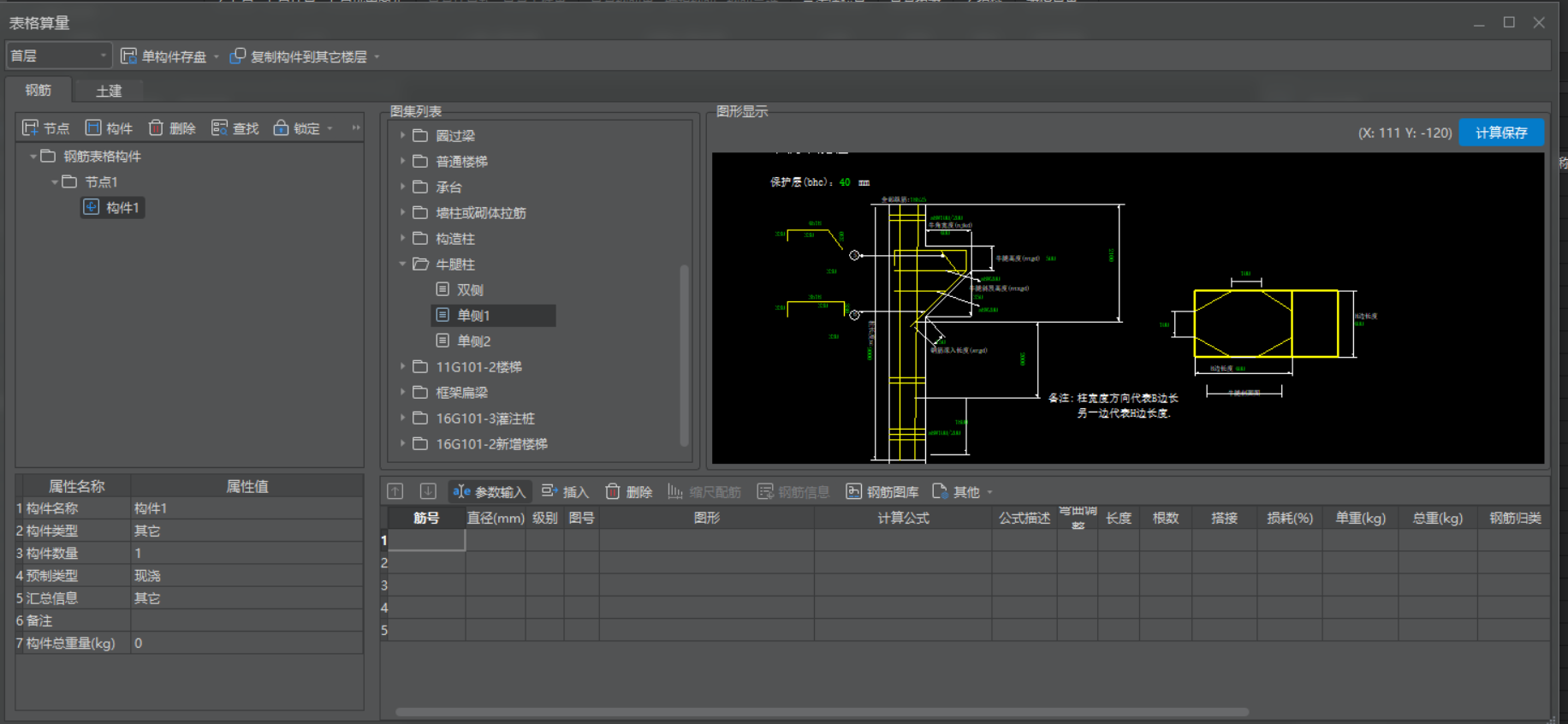The width and height of the screenshot is (1568, 724).
Task: Click the 其他 (other) icon
Action: tap(939, 491)
